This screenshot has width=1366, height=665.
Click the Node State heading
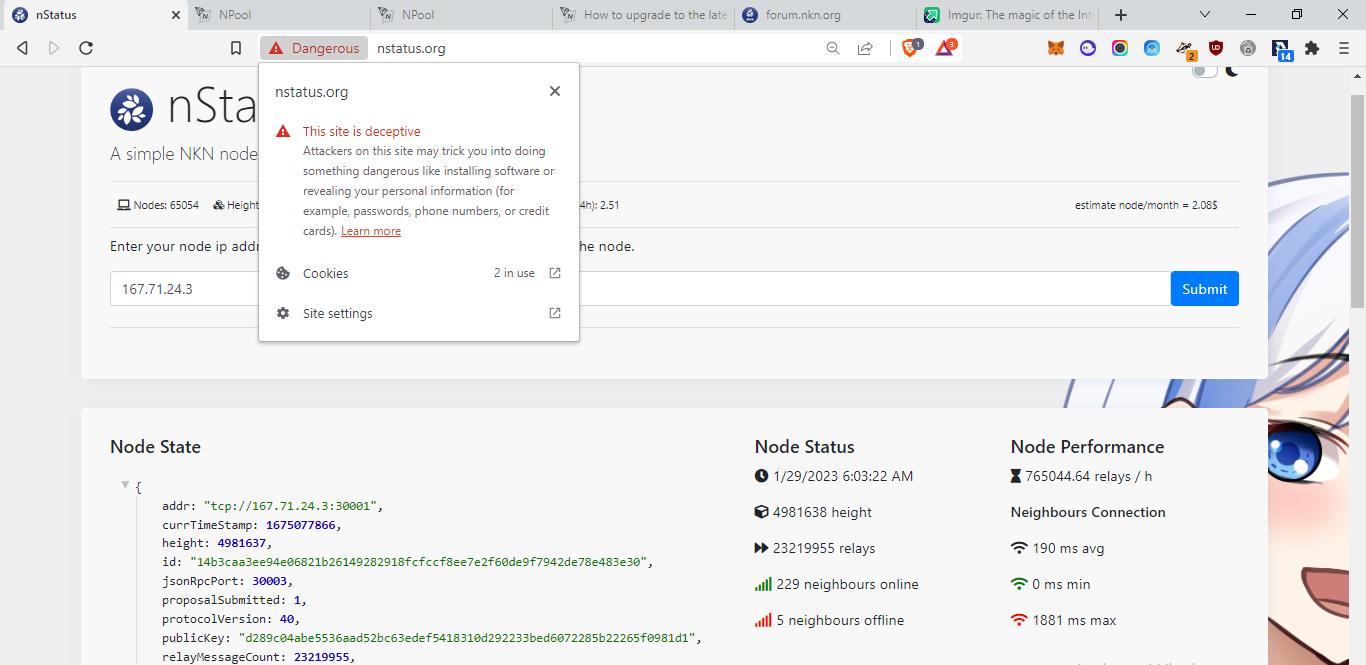click(x=155, y=447)
